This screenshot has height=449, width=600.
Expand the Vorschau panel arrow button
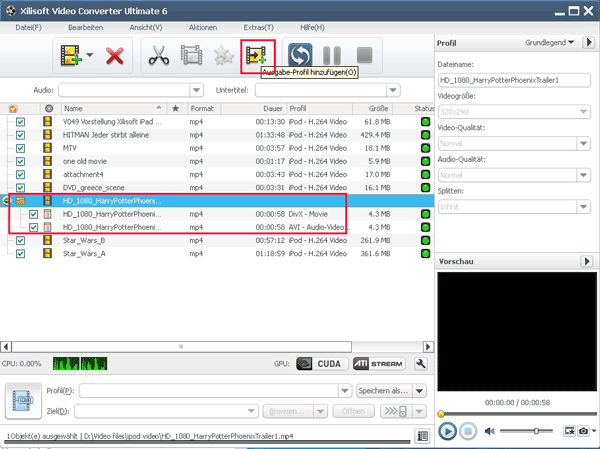coord(587,261)
